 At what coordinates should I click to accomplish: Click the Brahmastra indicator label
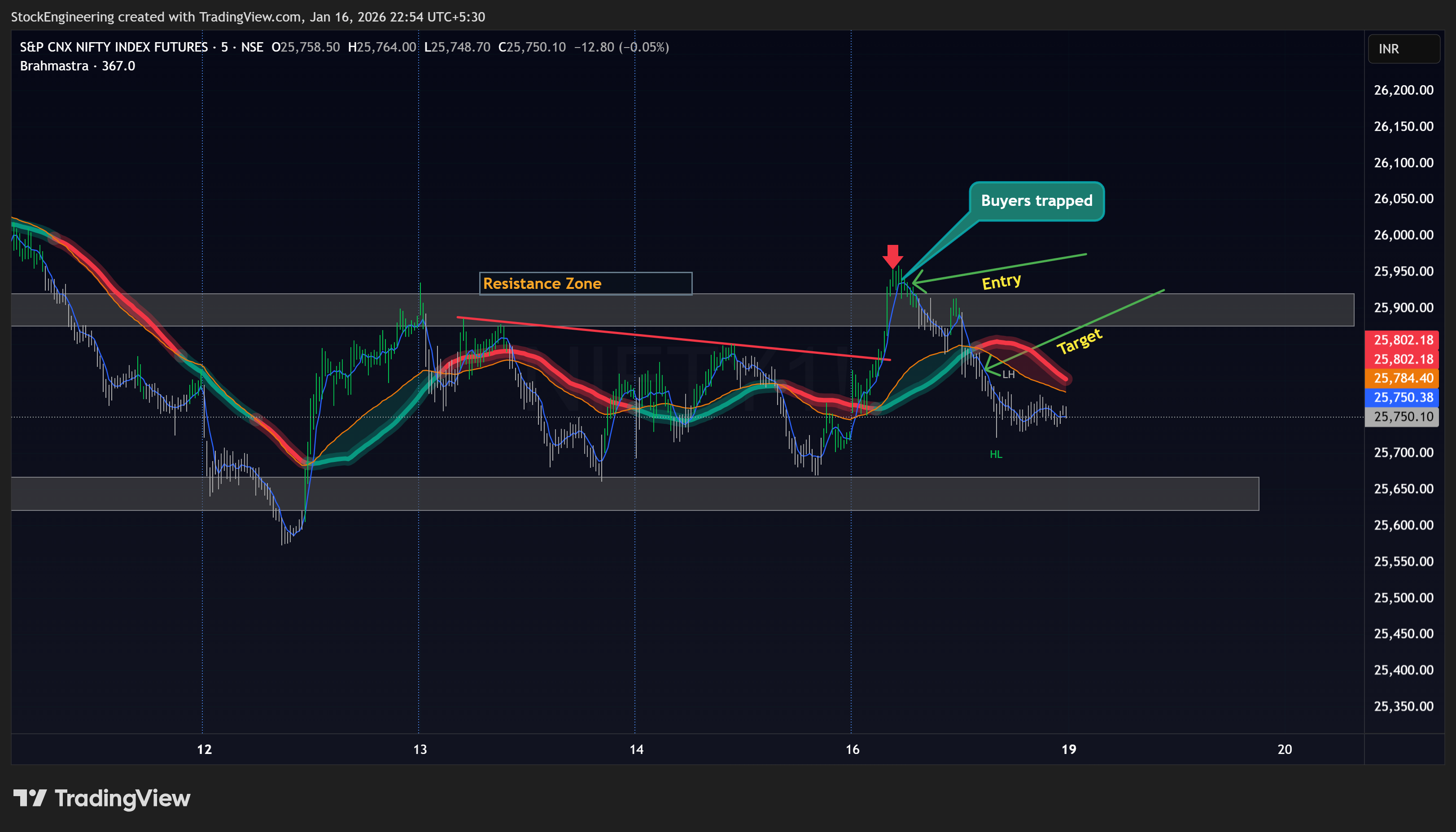54,66
